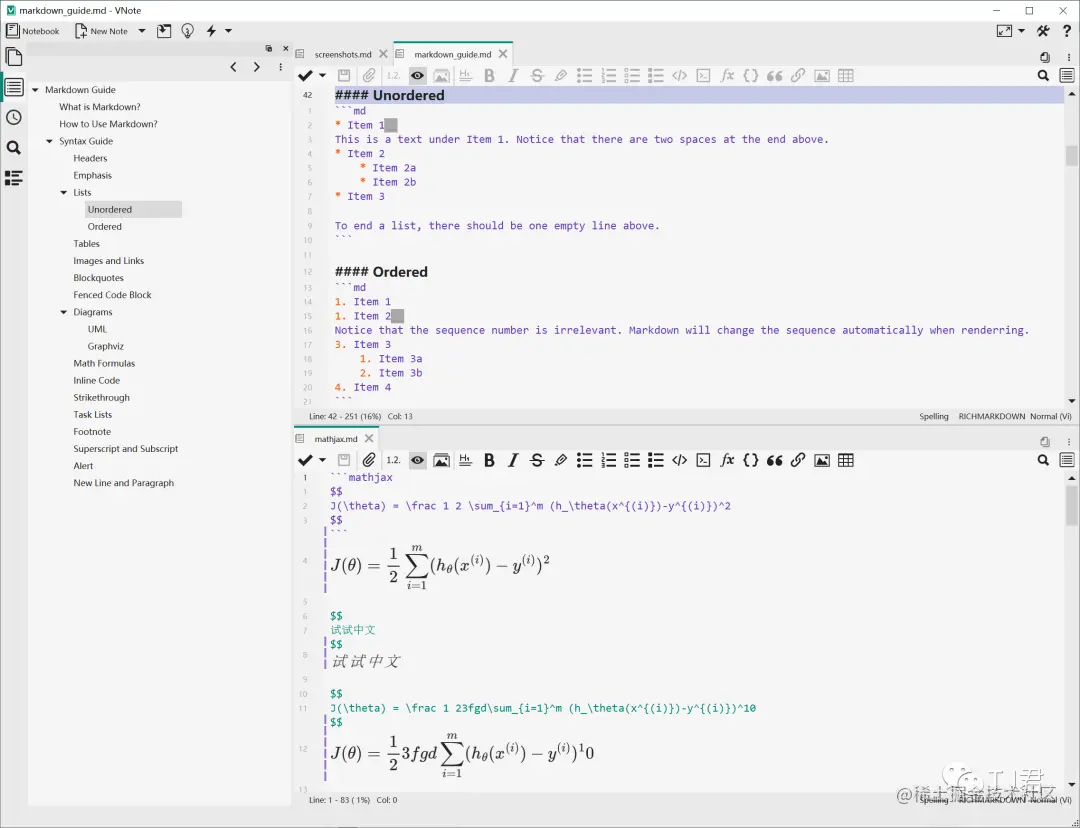The image size is (1080, 828).
Task: Switch to the notebook files sidebar icon
Action: pos(13,56)
